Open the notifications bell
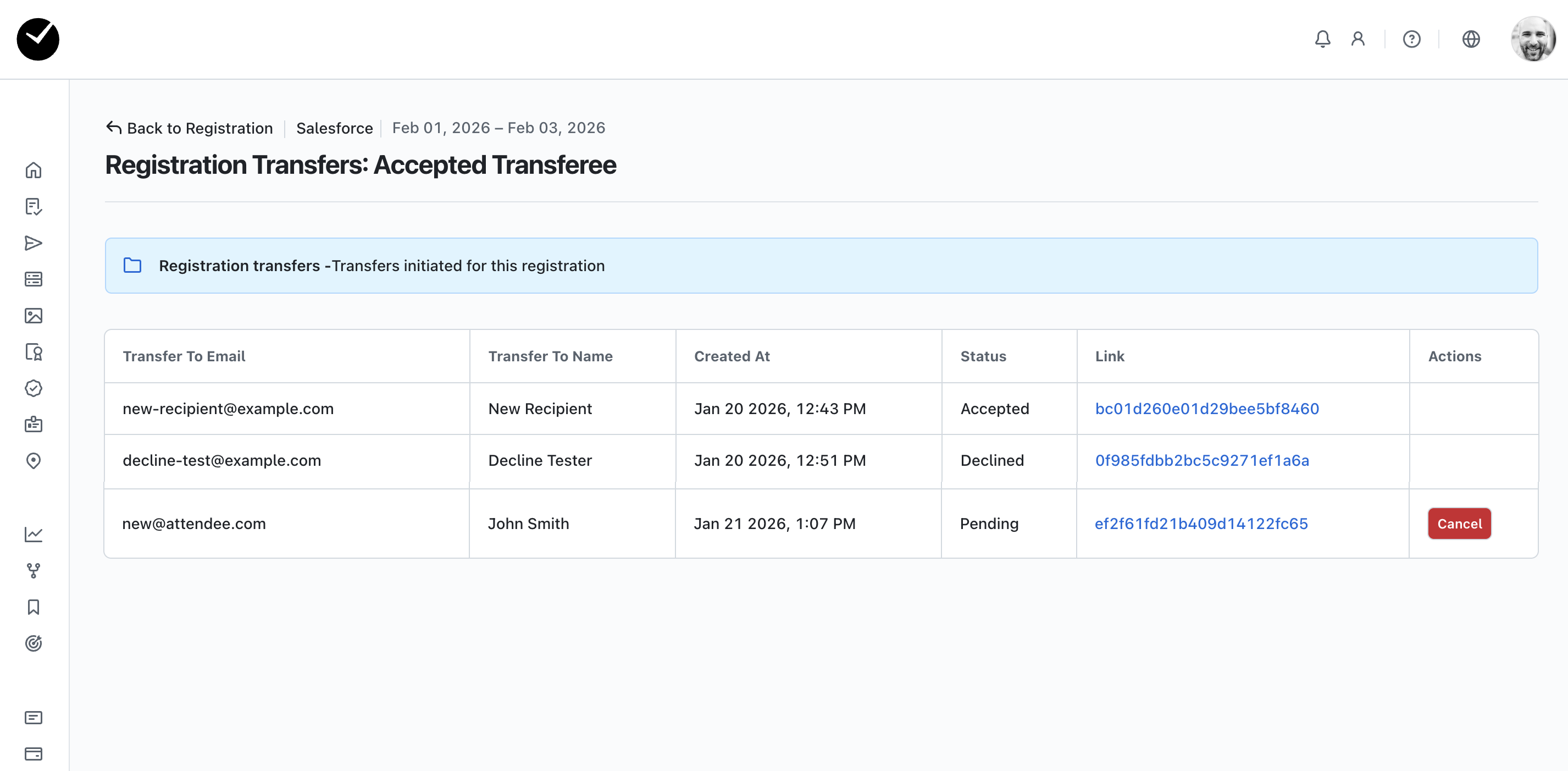Image resolution: width=1568 pixels, height=771 pixels. [x=1322, y=39]
